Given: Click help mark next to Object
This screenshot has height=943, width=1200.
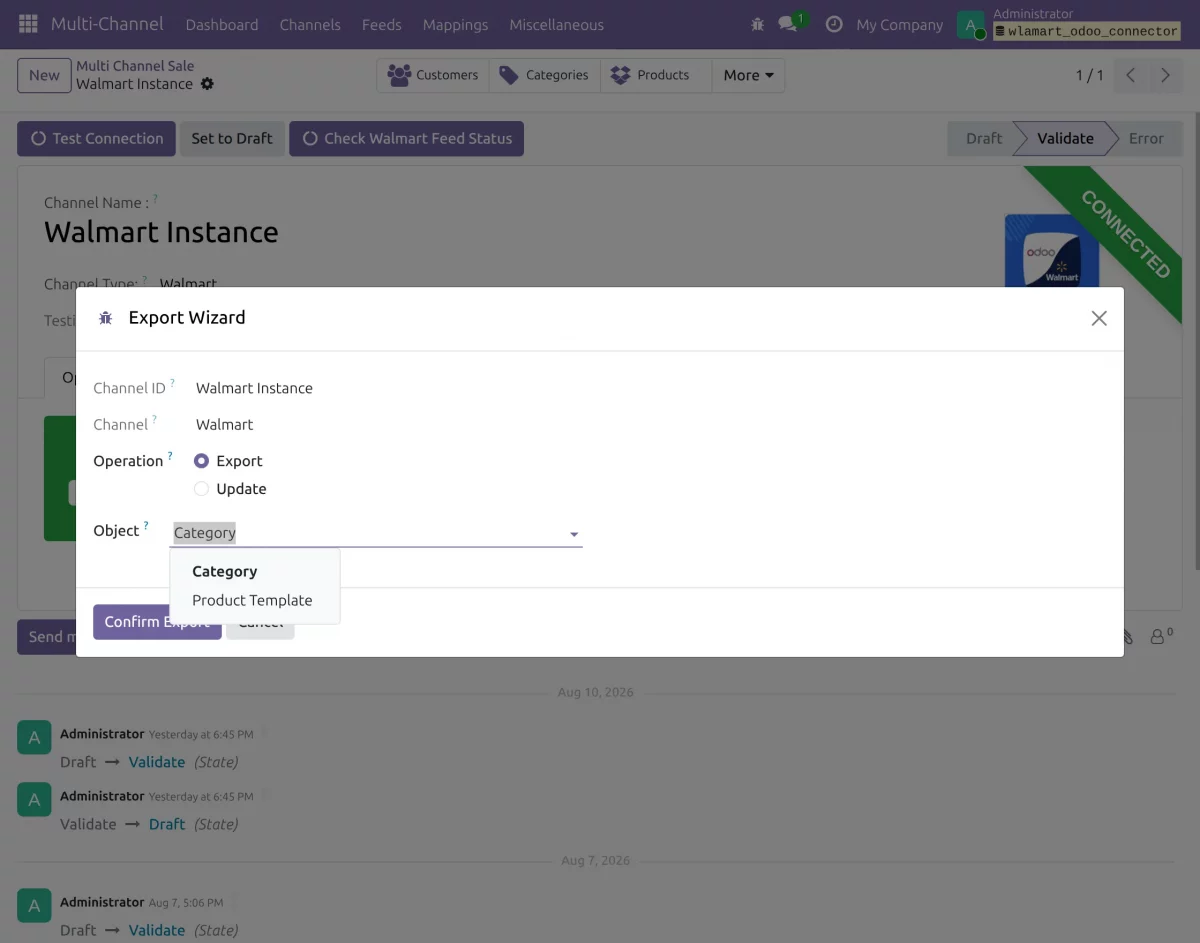Looking at the screenshot, I should pyautogui.click(x=146, y=526).
